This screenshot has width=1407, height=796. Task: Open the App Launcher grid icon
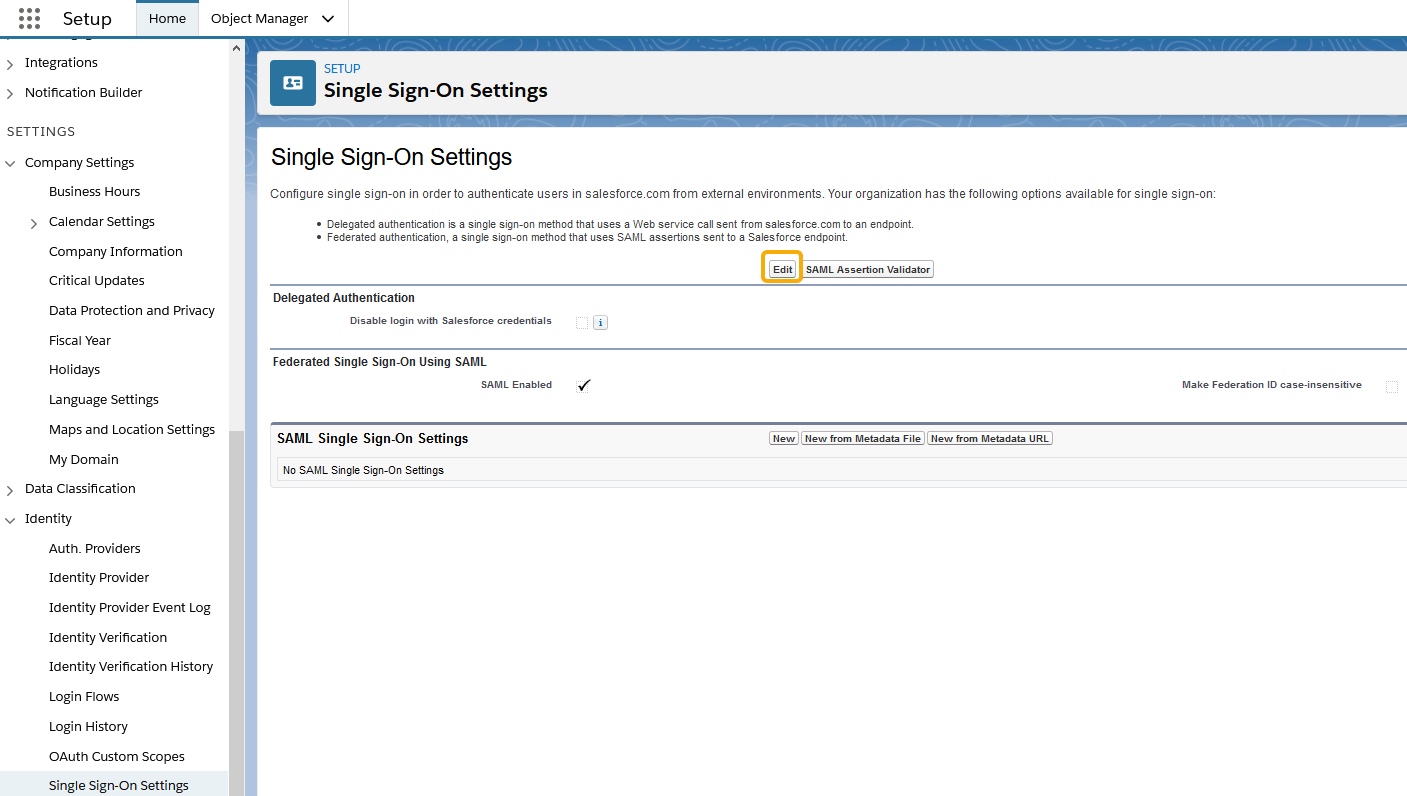coord(30,18)
